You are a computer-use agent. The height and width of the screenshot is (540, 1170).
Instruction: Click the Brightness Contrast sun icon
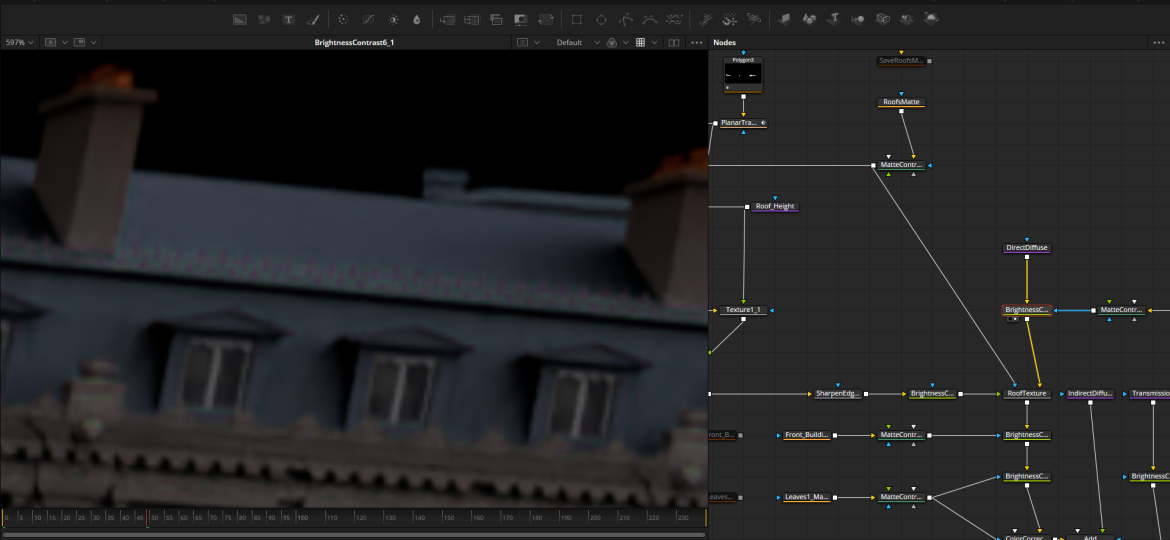click(392, 19)
